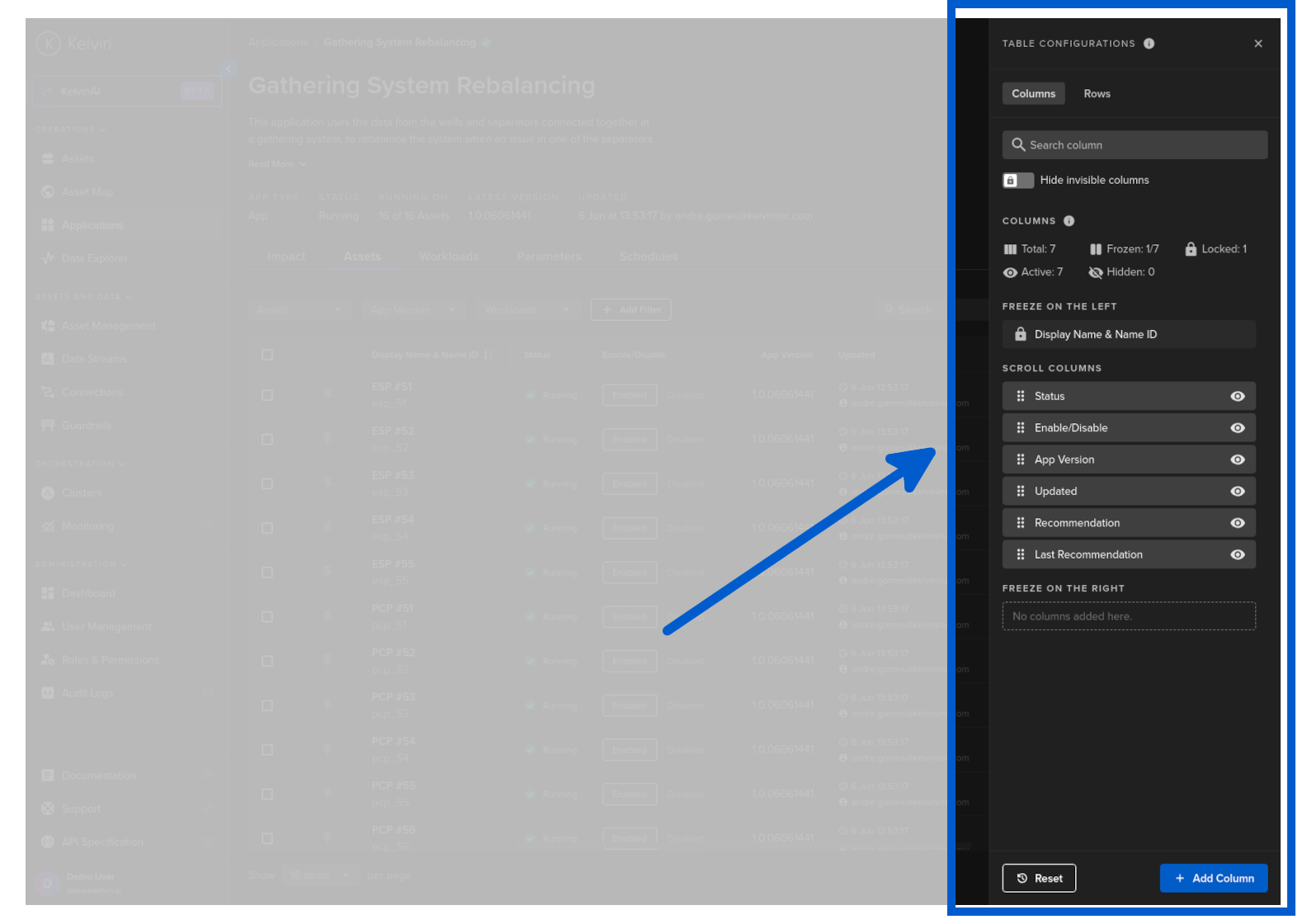The image size is (1307, 924).
Task: Hide the Status column with eye icon
Action: click(x=1237, y=396)
